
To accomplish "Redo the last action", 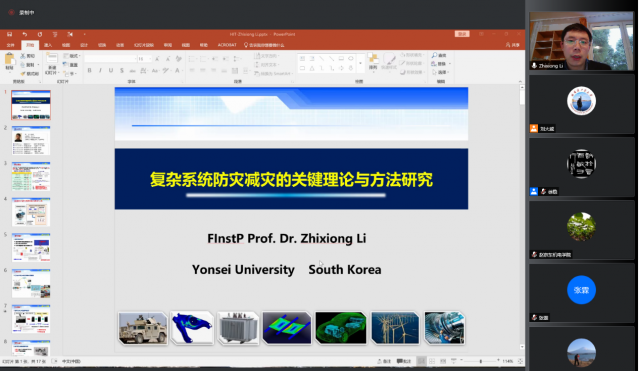I will pos(40,34).
